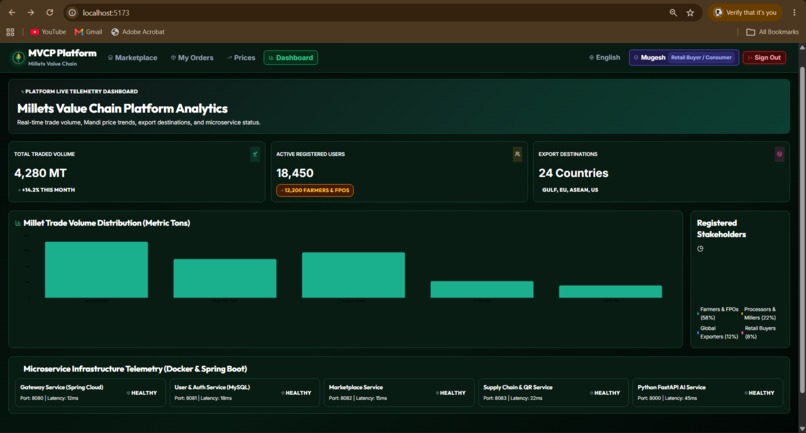Open the Gmail bookmark
Screen dimensions: 806x433
(x=88, y=32)
